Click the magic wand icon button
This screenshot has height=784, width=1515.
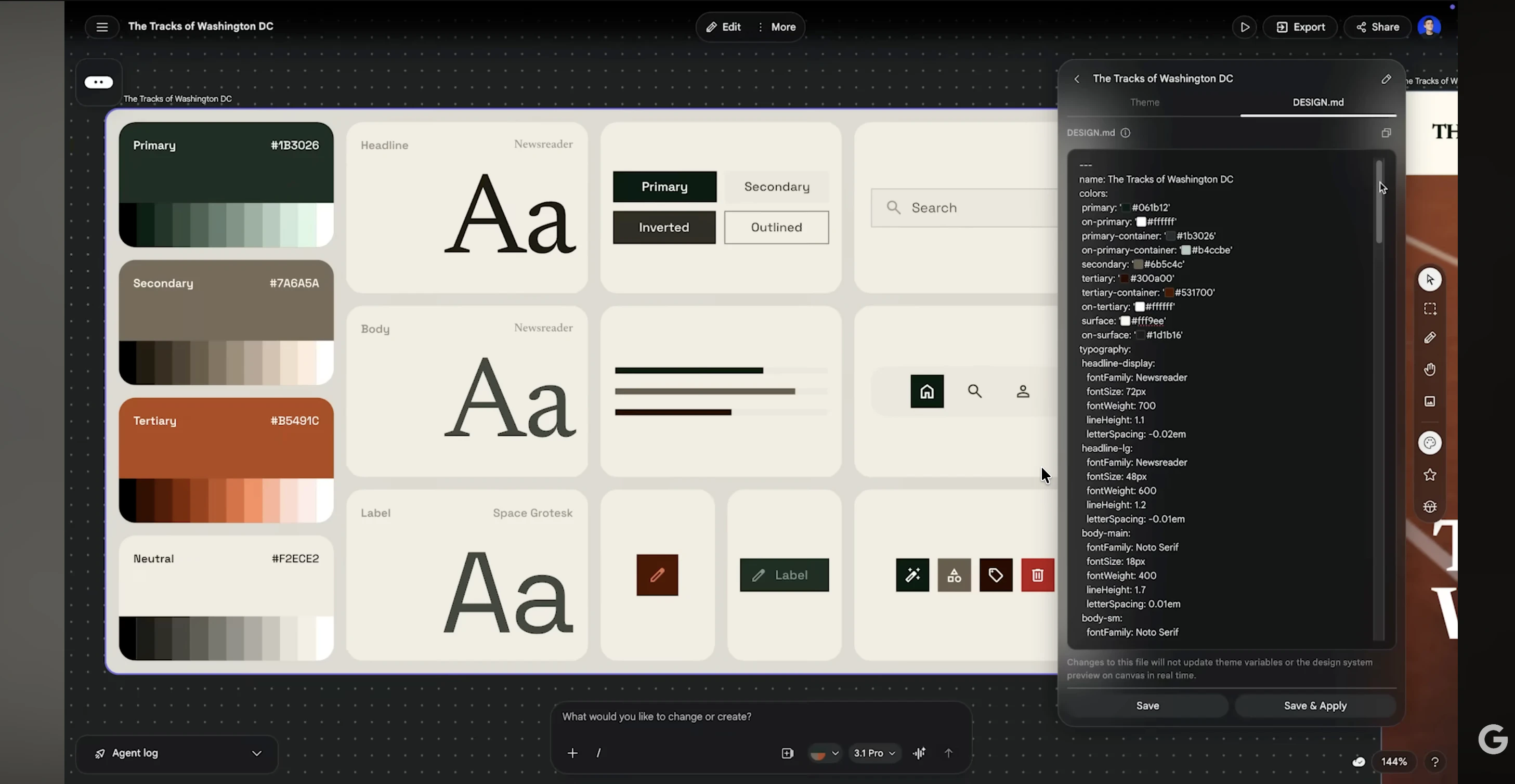click(912, 575)
